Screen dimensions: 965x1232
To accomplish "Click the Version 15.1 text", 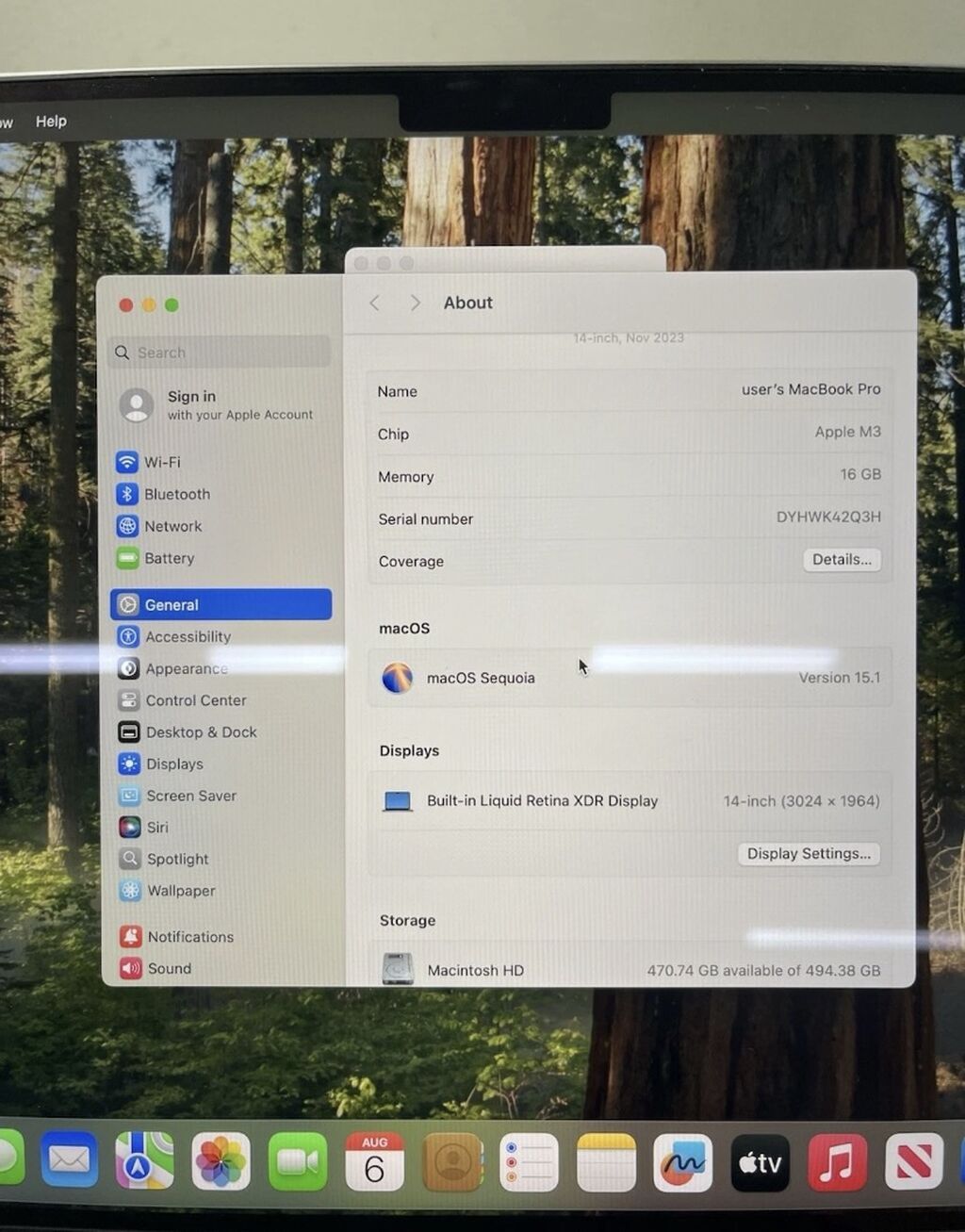I will 840,678.
